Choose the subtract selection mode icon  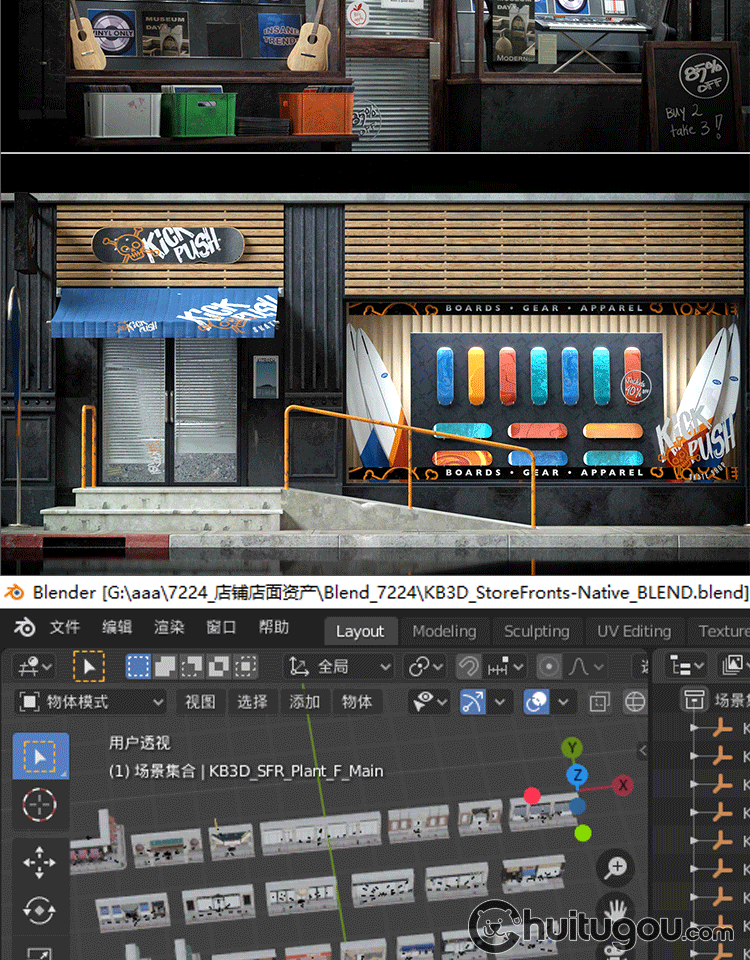(x=192, y=666)
